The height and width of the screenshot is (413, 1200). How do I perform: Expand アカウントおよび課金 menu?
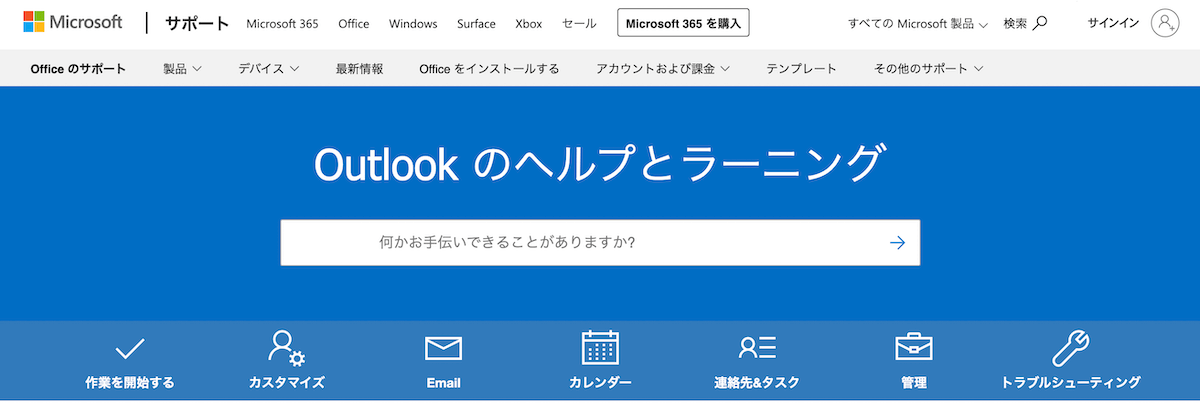[x=663, y=69]
